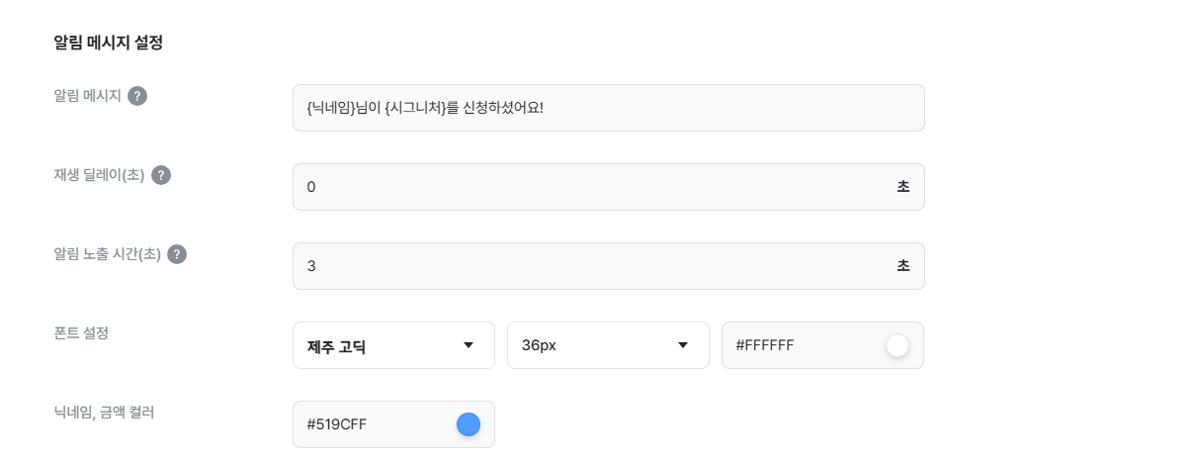Click the white #FFFFFF color swatch
The height and width of the screenshot is (471, 1200).
coord(897,345)
